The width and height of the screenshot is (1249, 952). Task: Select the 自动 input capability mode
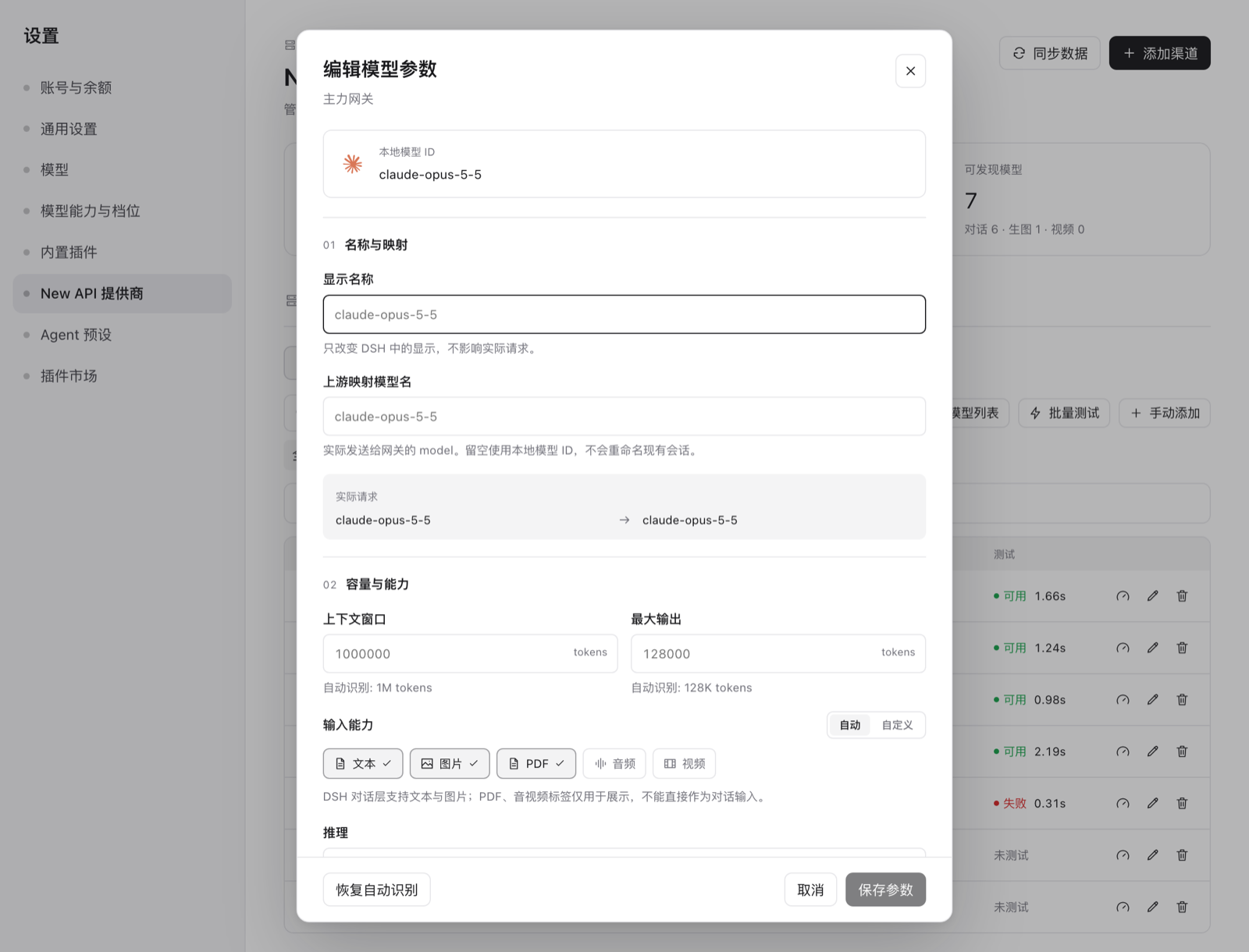coord(850,725)
